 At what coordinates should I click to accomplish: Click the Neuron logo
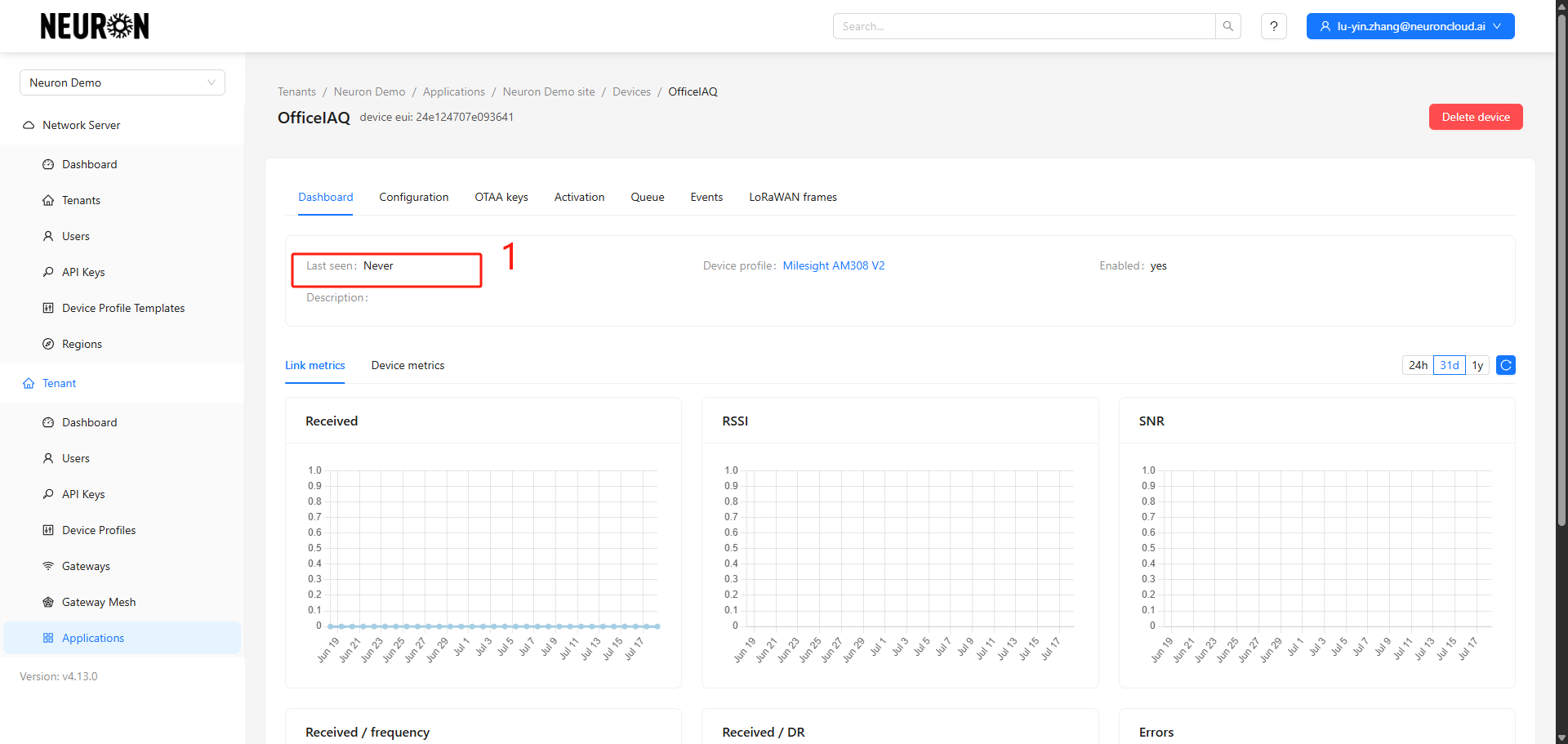click(95, 26)
